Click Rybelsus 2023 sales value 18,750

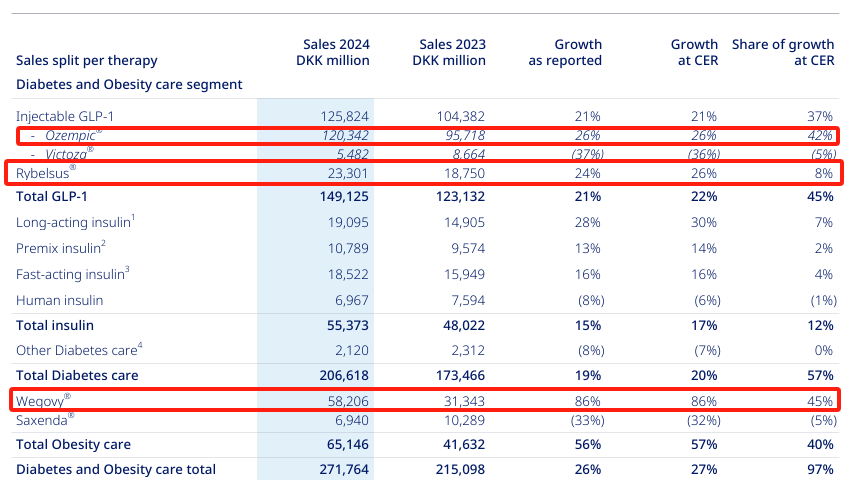pyautogui.click(x=460, y=172)
